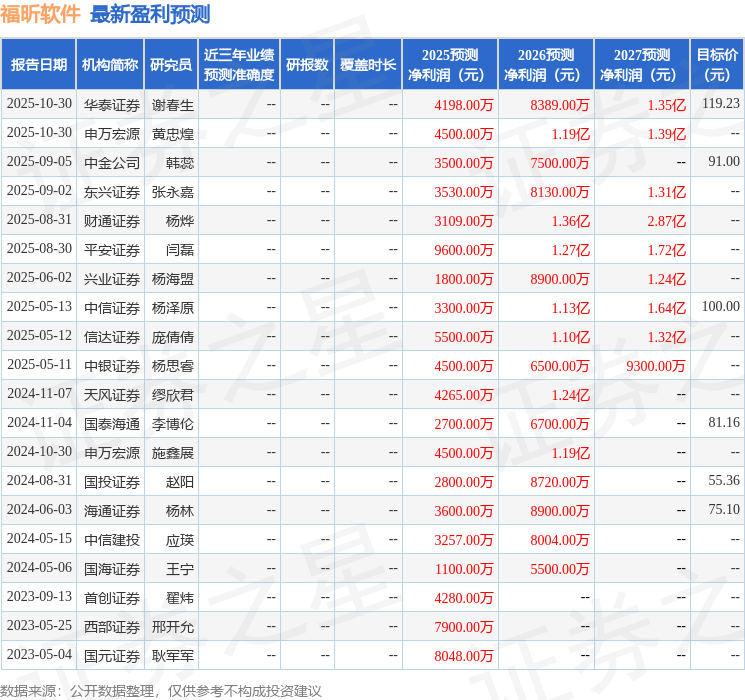Click the 2026预测净利润 column header
This screenshot has width=745, height=700.
(546, 65)
